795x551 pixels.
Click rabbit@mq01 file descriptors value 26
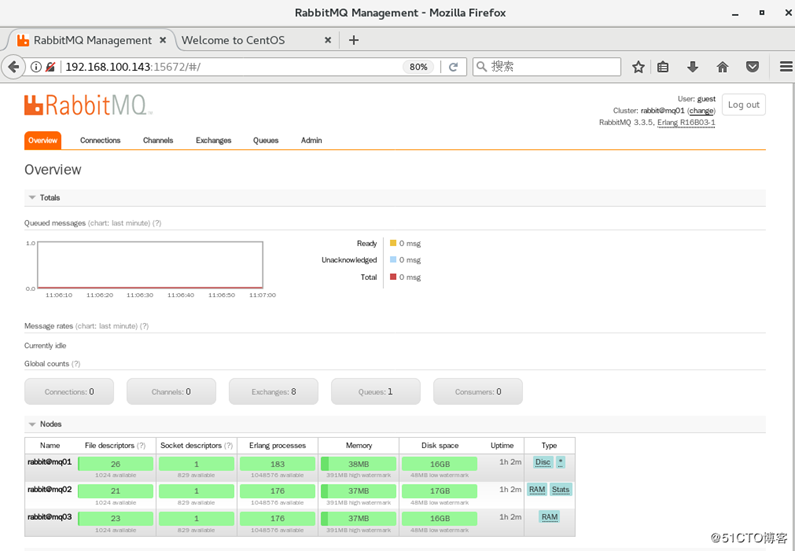point(116,464)
